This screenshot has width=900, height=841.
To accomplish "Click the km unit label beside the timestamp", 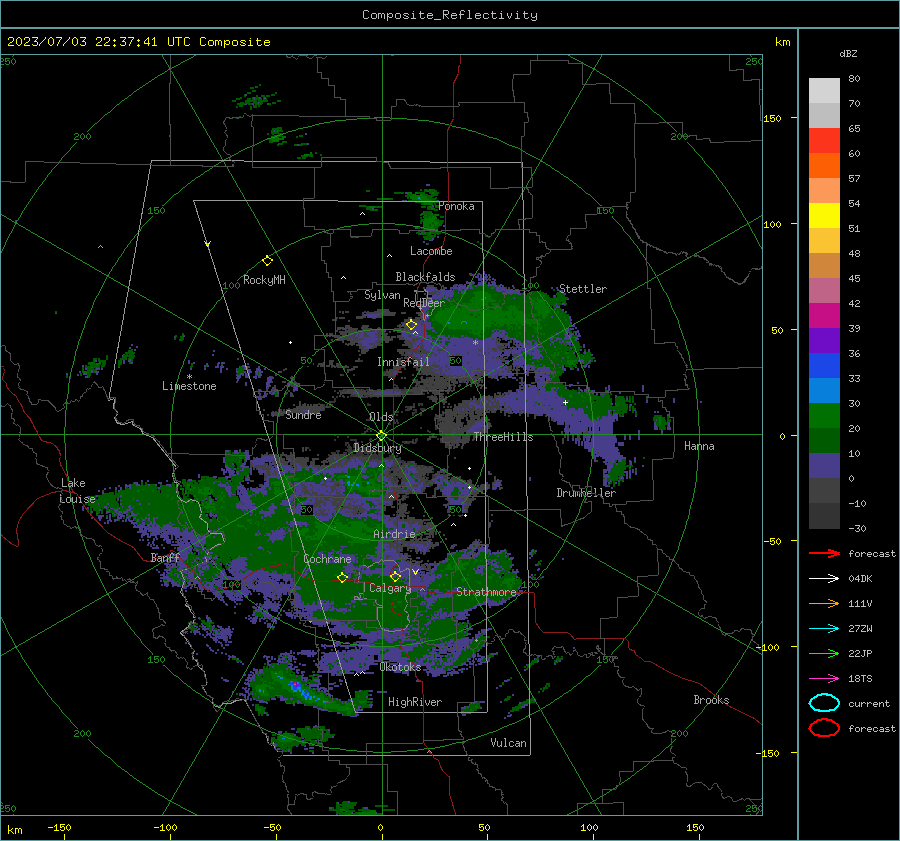I will 782,42.
